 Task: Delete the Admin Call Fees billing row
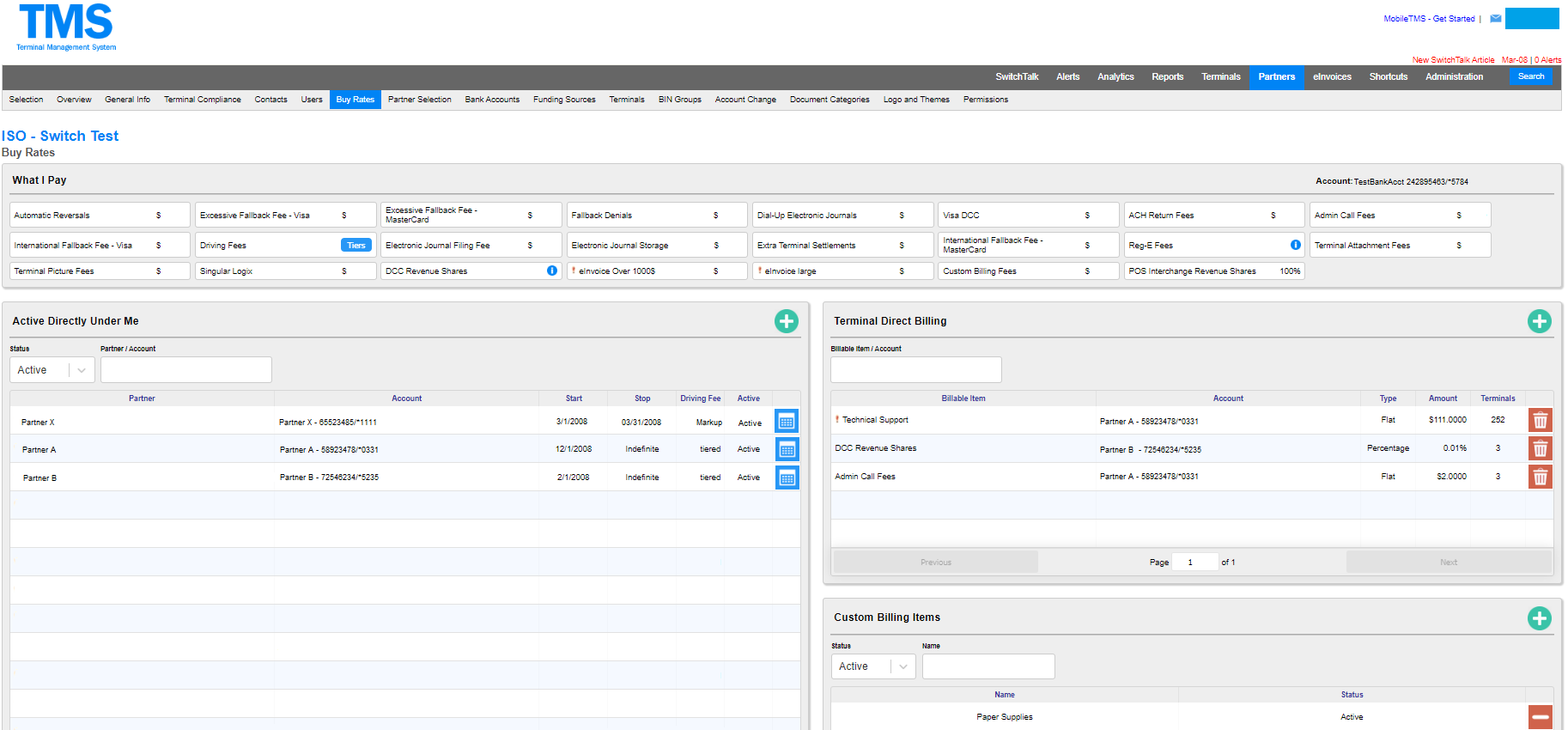coord(1541,477)
